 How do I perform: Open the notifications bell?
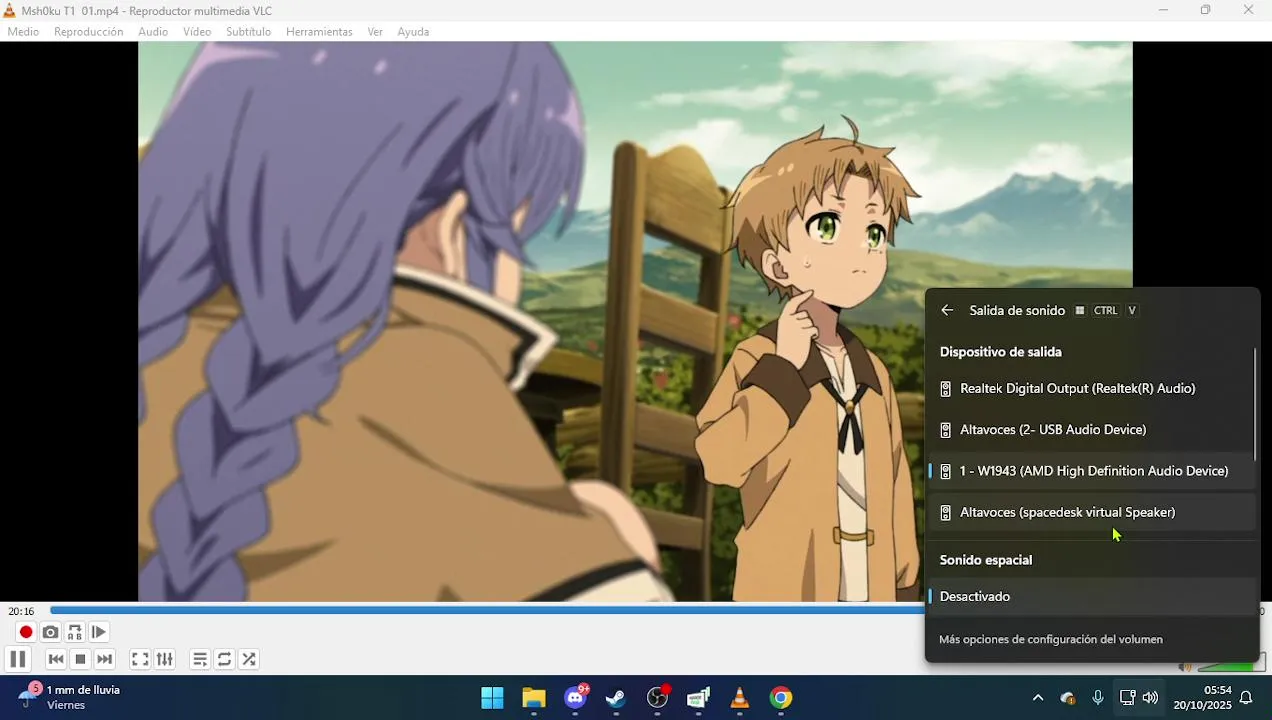point(1246,698)
